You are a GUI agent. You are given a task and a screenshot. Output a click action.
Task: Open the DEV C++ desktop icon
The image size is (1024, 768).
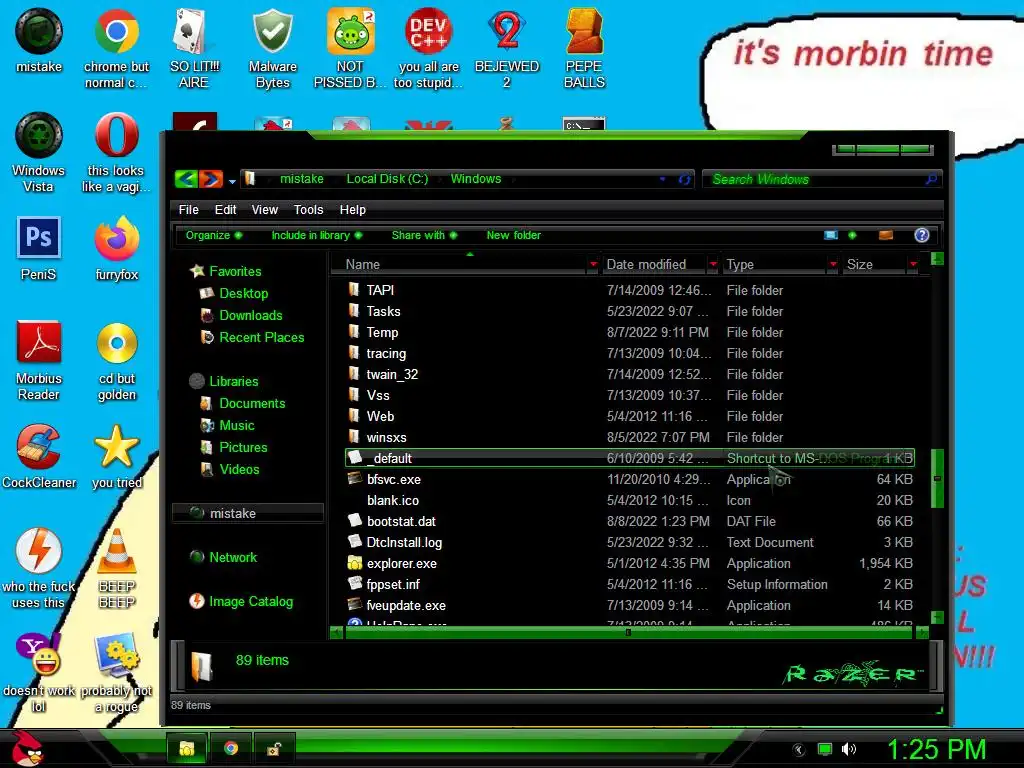[428, 48]
